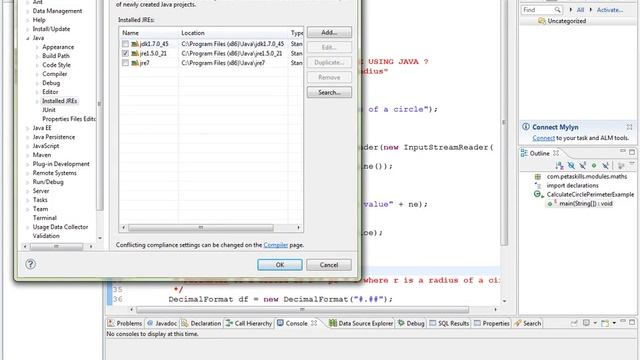Select Installed JREs in the preferences tree
Viewport: 640px width, 360px height.
59,101
